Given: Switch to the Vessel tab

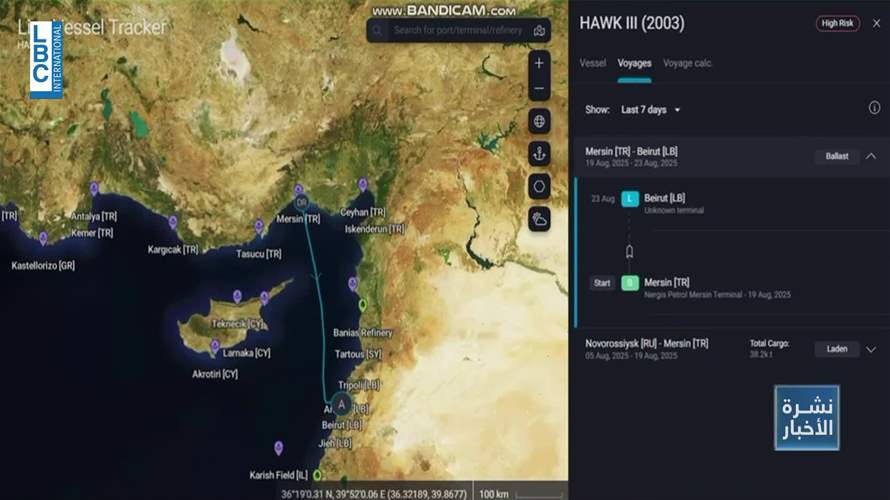Looking at the screenshot, I should coord(593,63).
